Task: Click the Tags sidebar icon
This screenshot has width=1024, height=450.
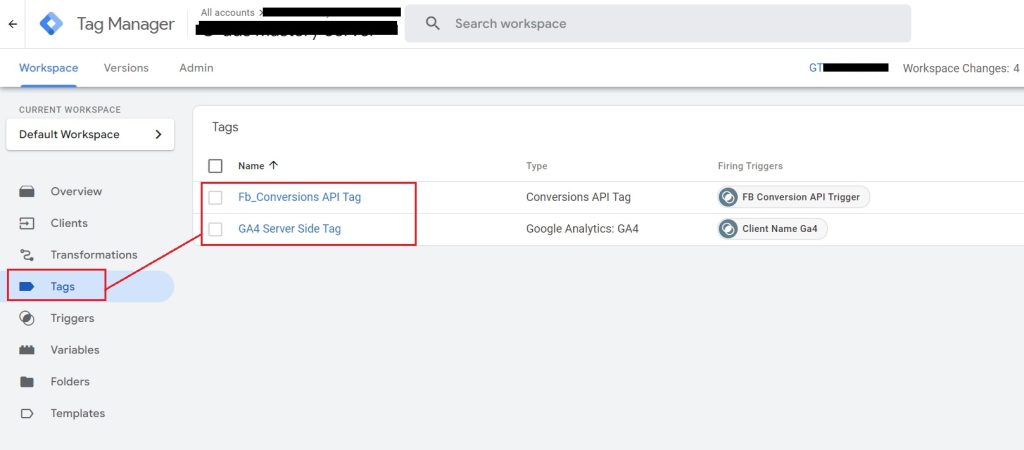Action: pos(27,287)
